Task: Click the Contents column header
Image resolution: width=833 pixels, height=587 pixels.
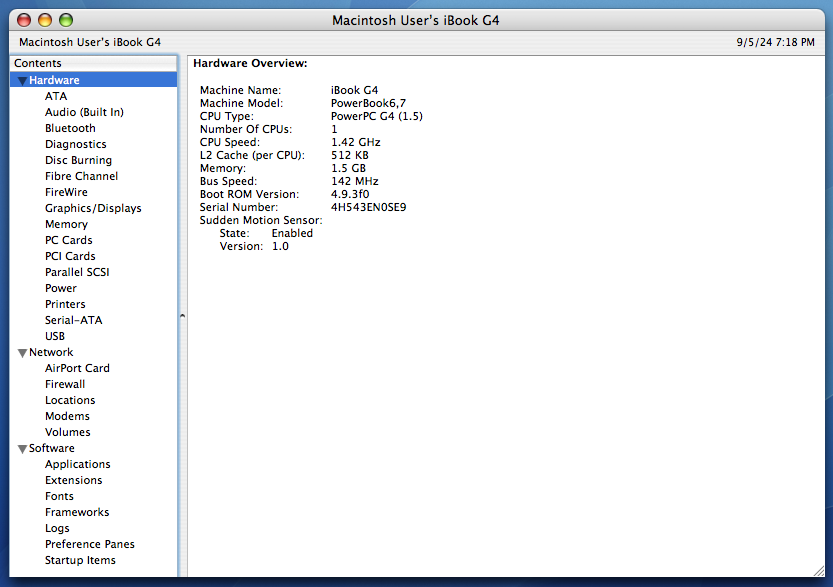Action: click(94, 63)
